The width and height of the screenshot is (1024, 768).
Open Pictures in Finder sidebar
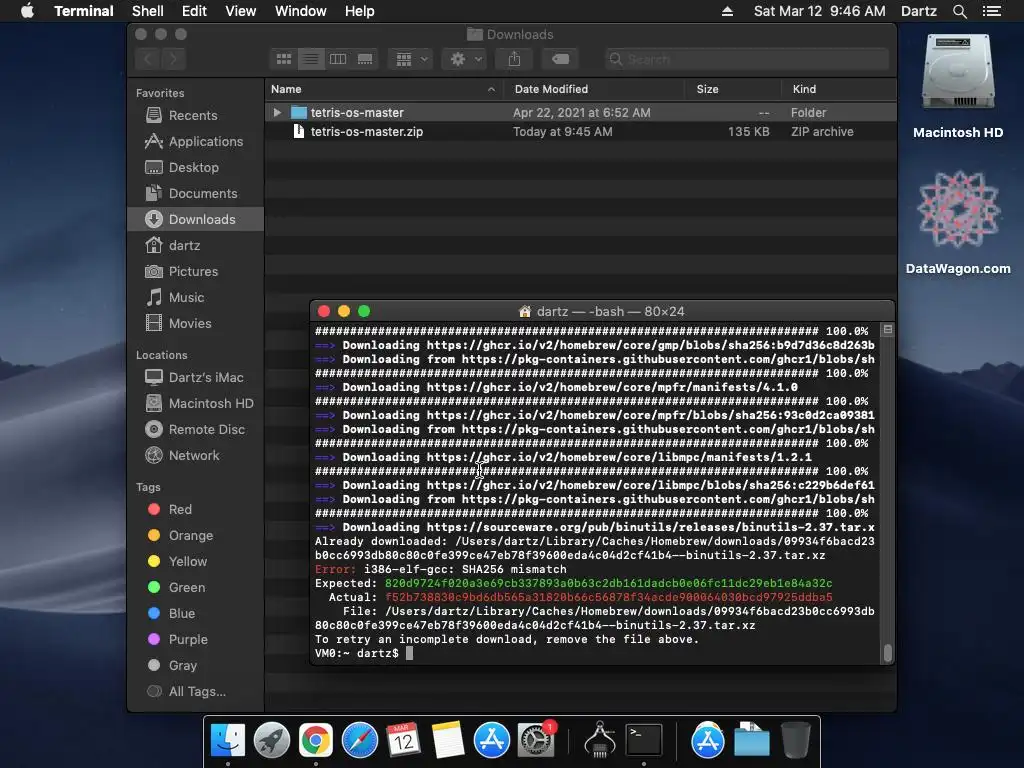pyautogui.click(x=193, y=272)
